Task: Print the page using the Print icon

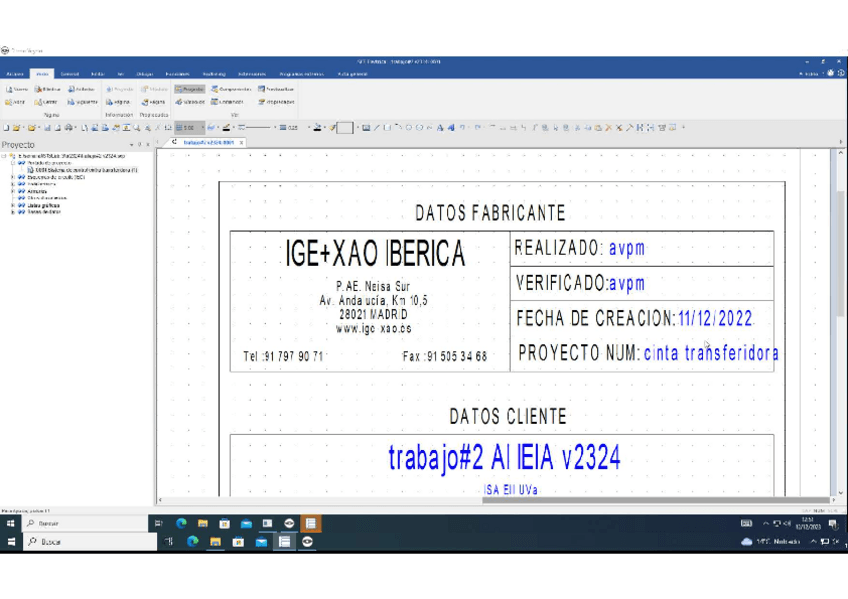Action: [70, 128]
